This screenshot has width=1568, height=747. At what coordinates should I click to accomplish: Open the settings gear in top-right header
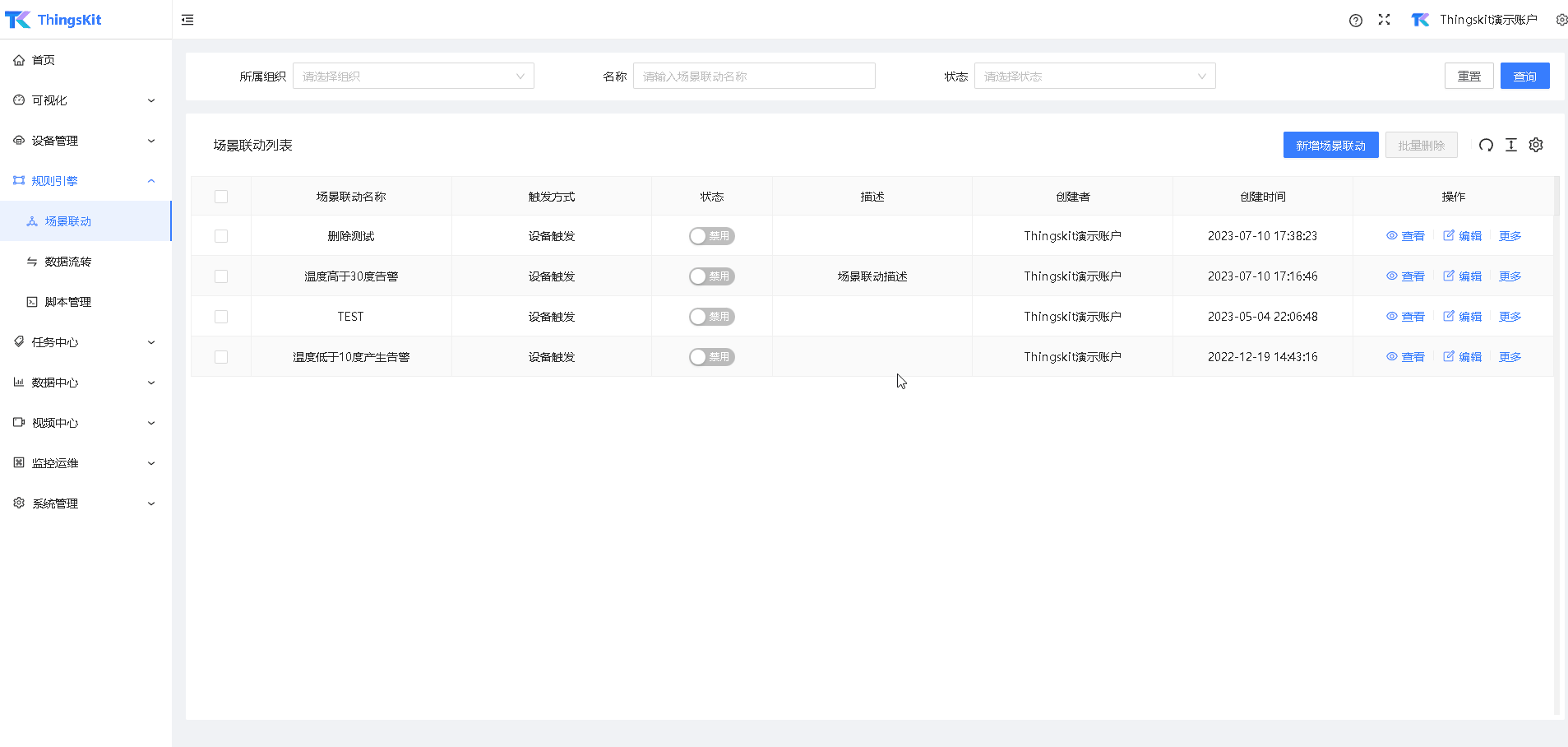click(1561, 20)
